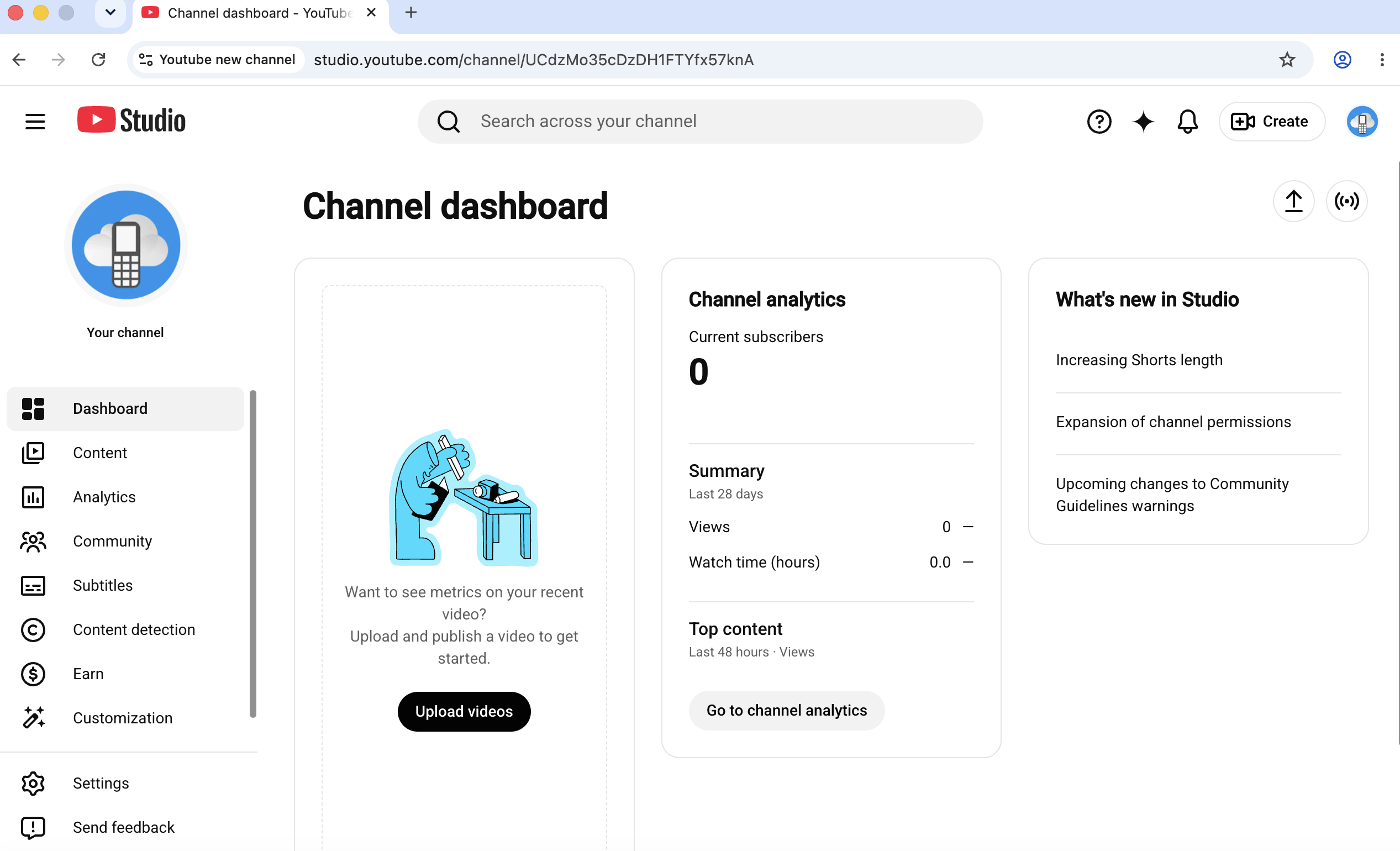View site information icon in address bar
The image size is (1400, 851).
[x=146, y=60]
